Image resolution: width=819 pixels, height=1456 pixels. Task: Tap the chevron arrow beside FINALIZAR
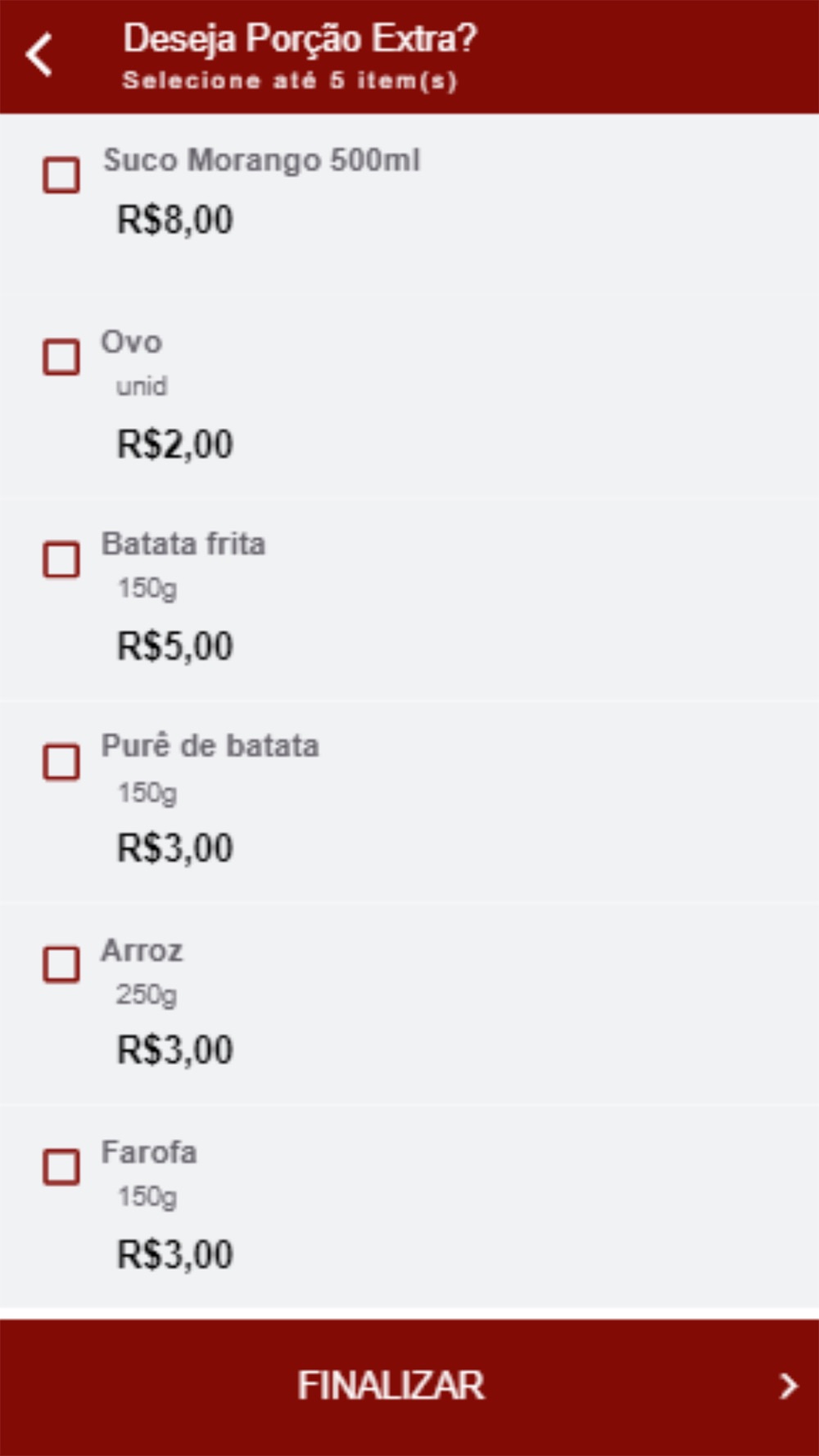788,1385
